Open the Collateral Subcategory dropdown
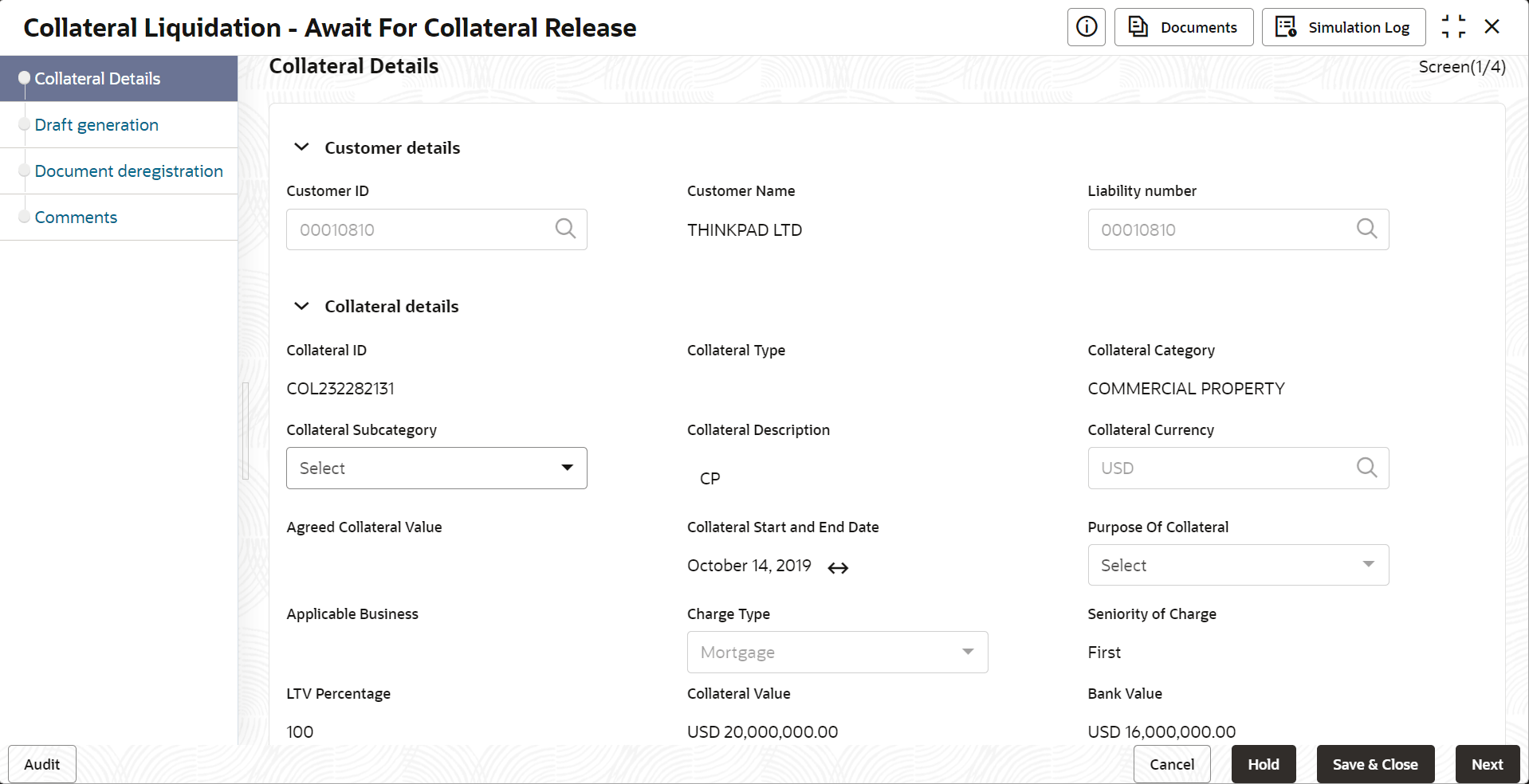The image size is (1529, 784). pos(436,468)
